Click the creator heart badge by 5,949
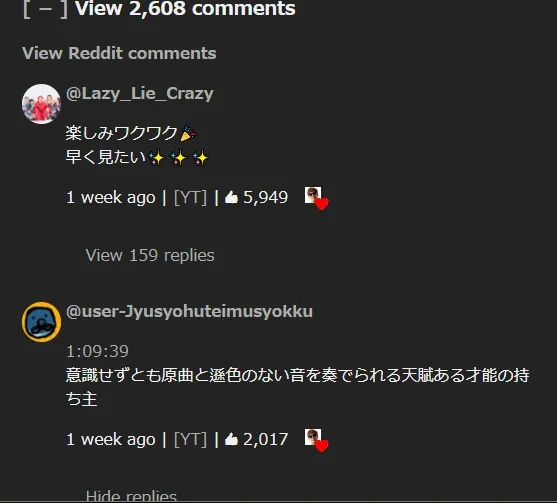This screenshot has width=557, height=503. (x=316, y=198)
